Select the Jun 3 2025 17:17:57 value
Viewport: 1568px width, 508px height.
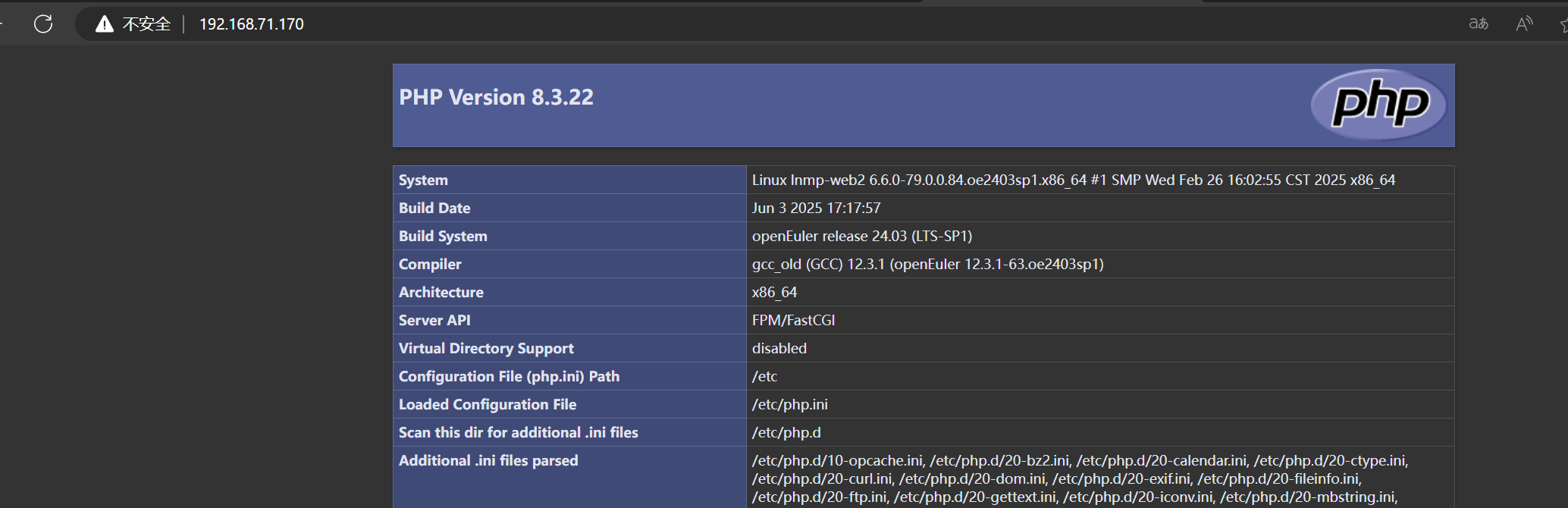point(817,208)
